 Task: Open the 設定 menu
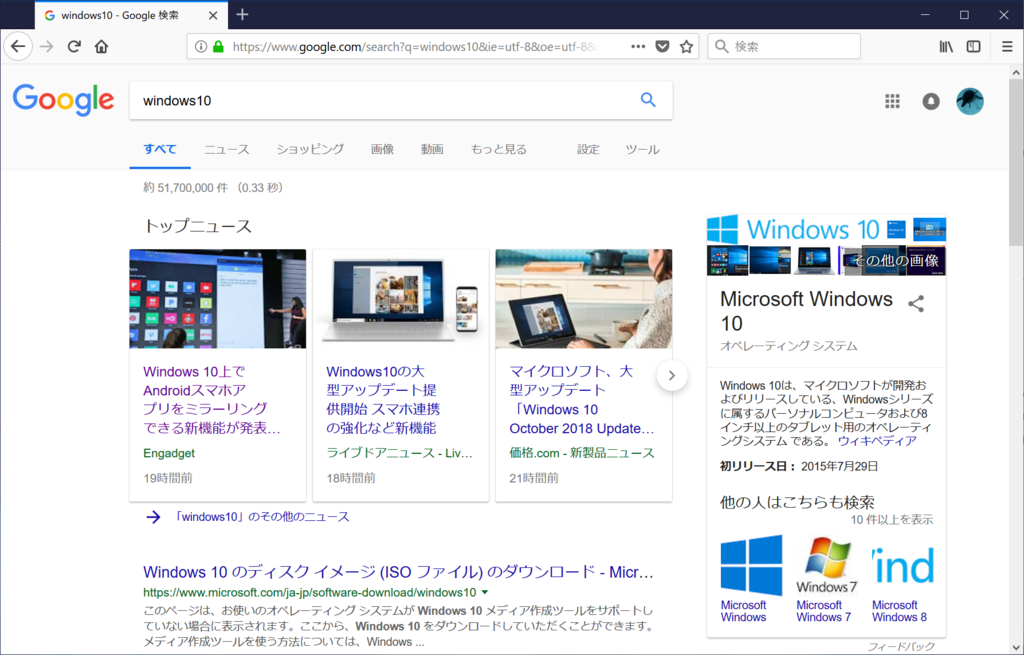point(588,149)
